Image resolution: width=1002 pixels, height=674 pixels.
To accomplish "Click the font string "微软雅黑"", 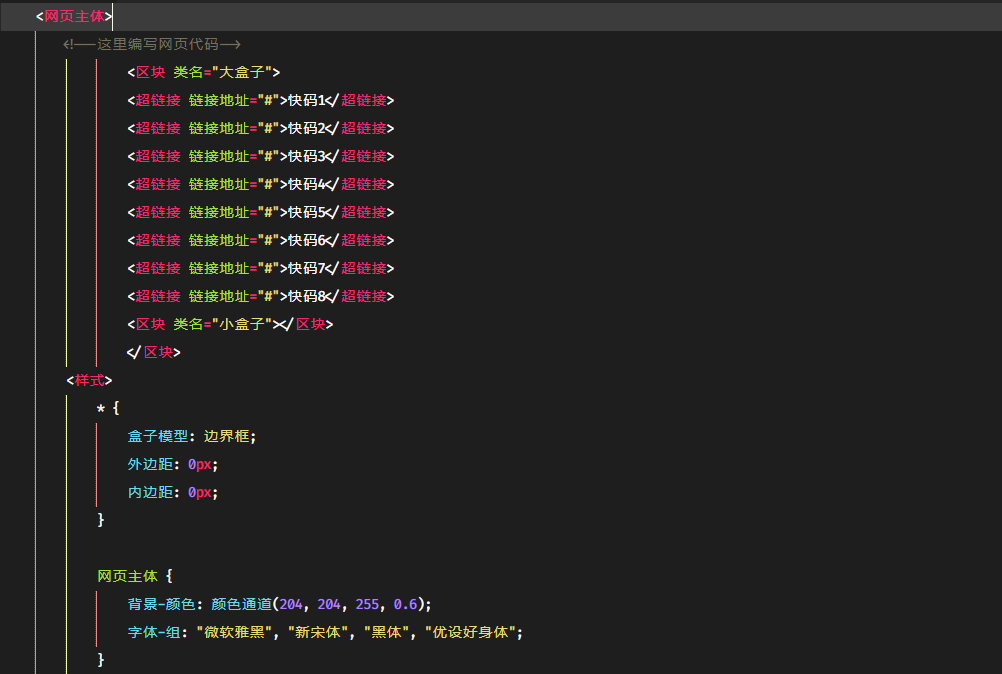I will [234, 632].
